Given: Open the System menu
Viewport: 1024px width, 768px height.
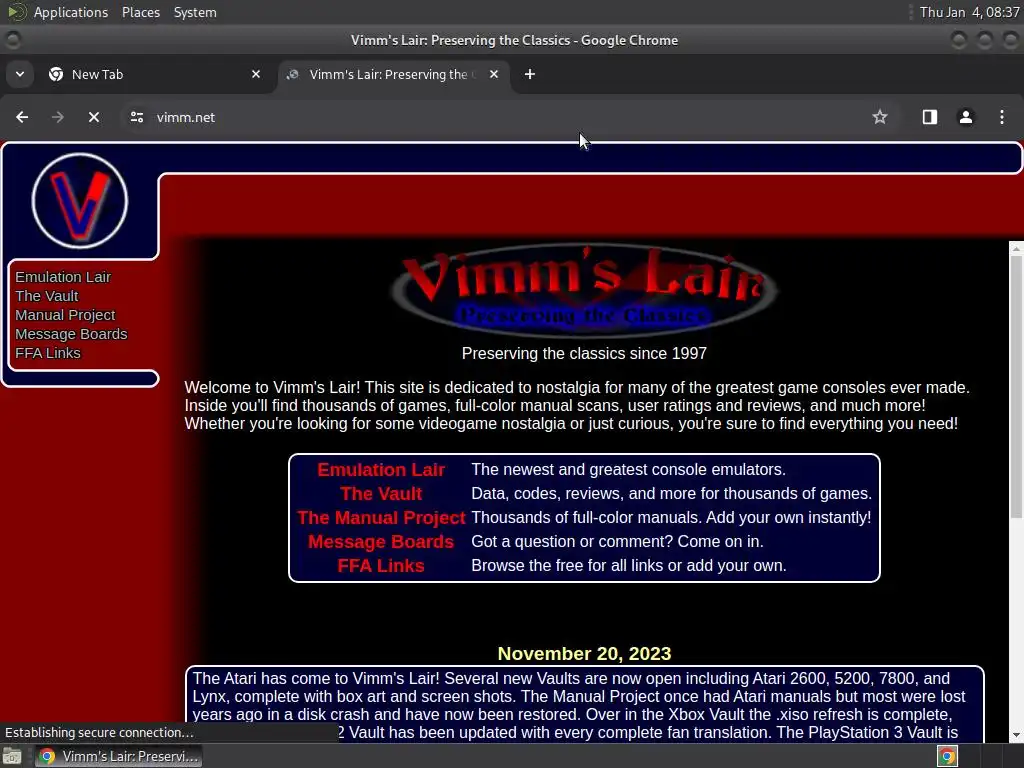Looking at the screenshot, I should coord(195,12).
